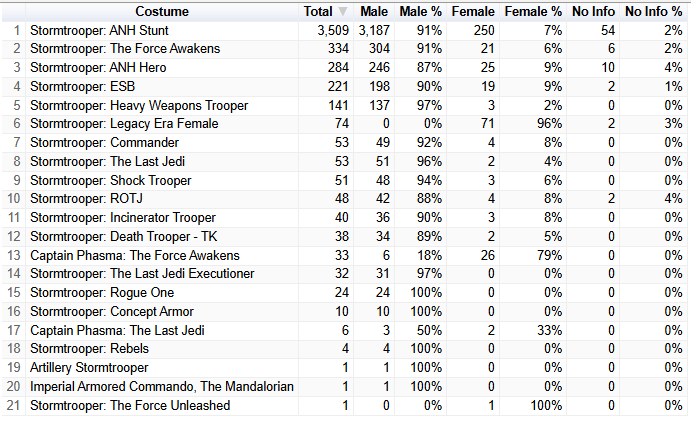The image size is (691, 423).
Task: Select Stormtrooper: Heavy Weapons Trooper row
Action: pyautogui.click(x=346, y=105)
